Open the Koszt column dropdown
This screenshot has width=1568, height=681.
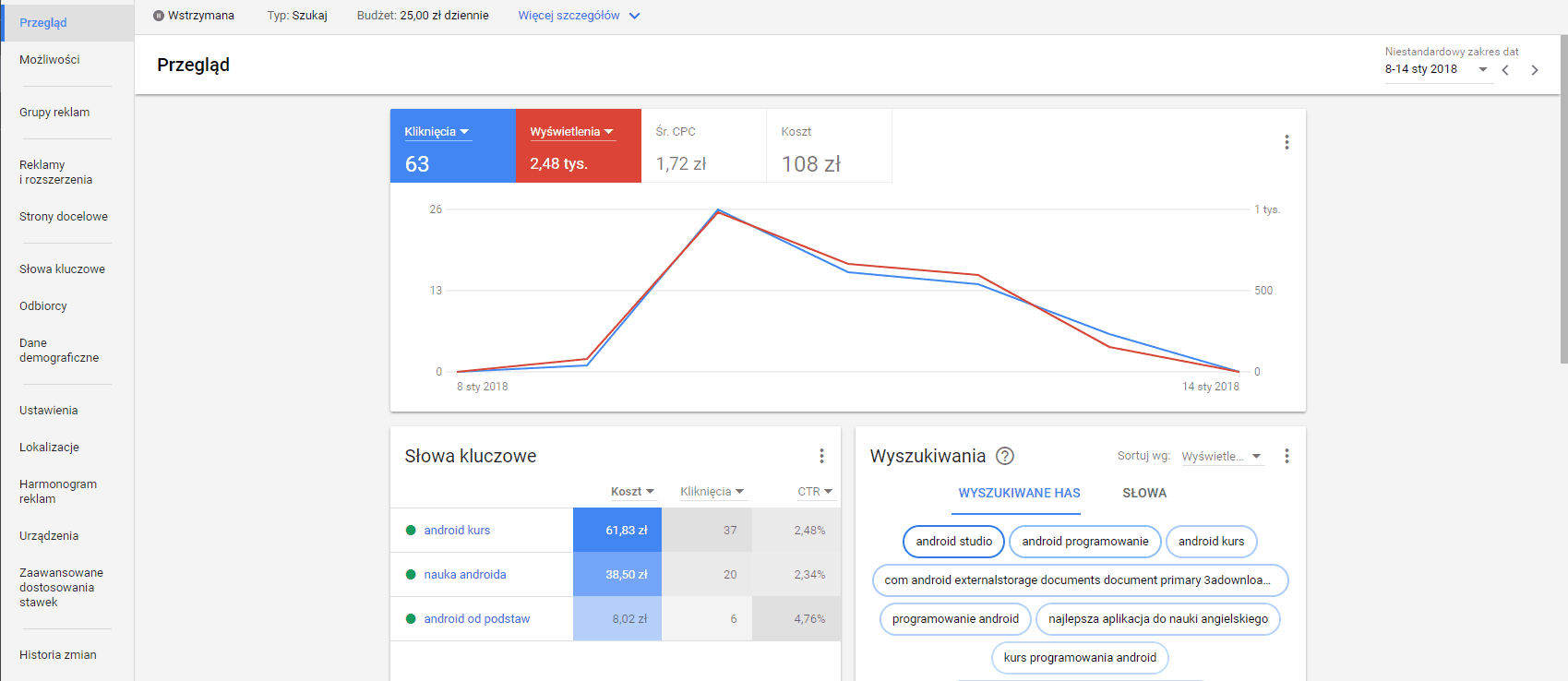pyautogui.click(x=632, y=492)
